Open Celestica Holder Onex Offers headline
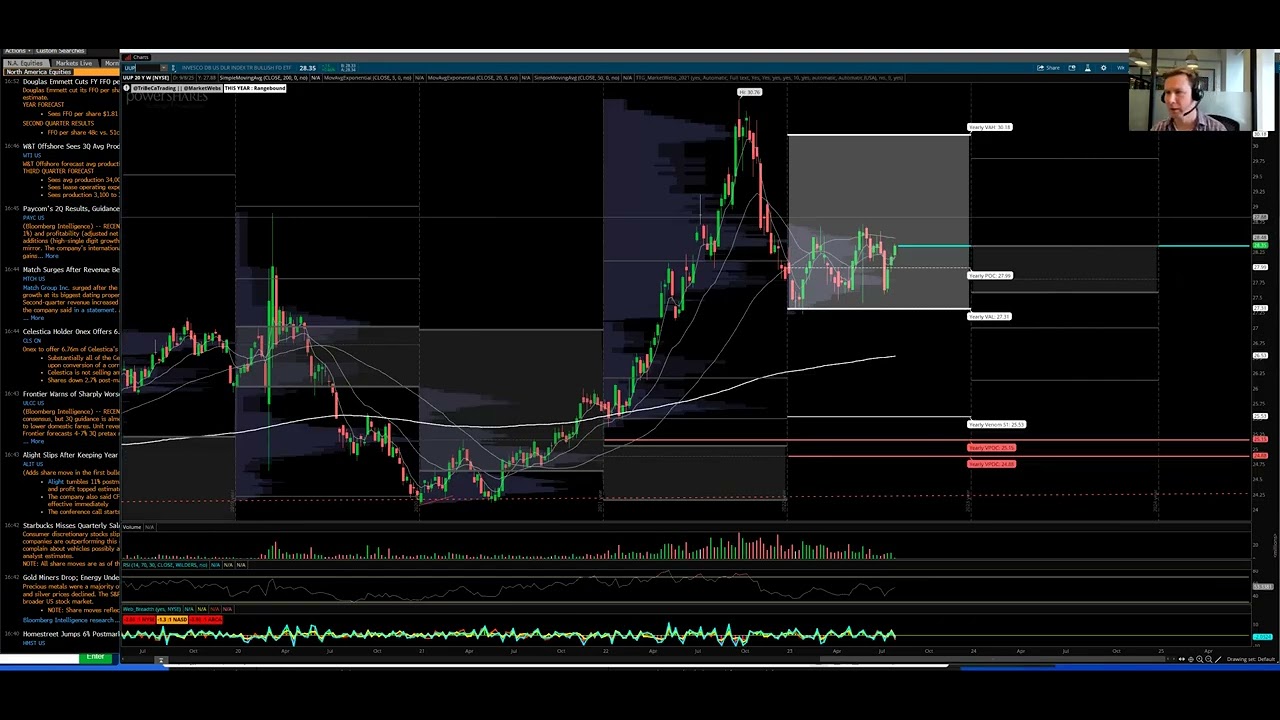 [x=71, y=332]
